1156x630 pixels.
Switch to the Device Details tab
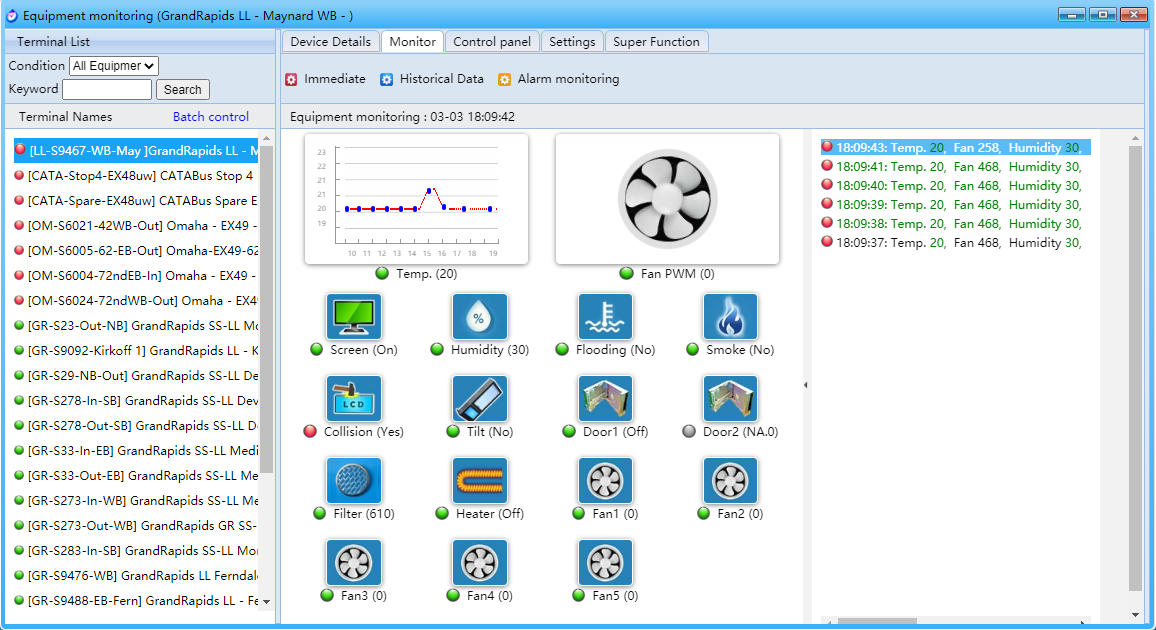pyautogui.click(x=330, y=42)
